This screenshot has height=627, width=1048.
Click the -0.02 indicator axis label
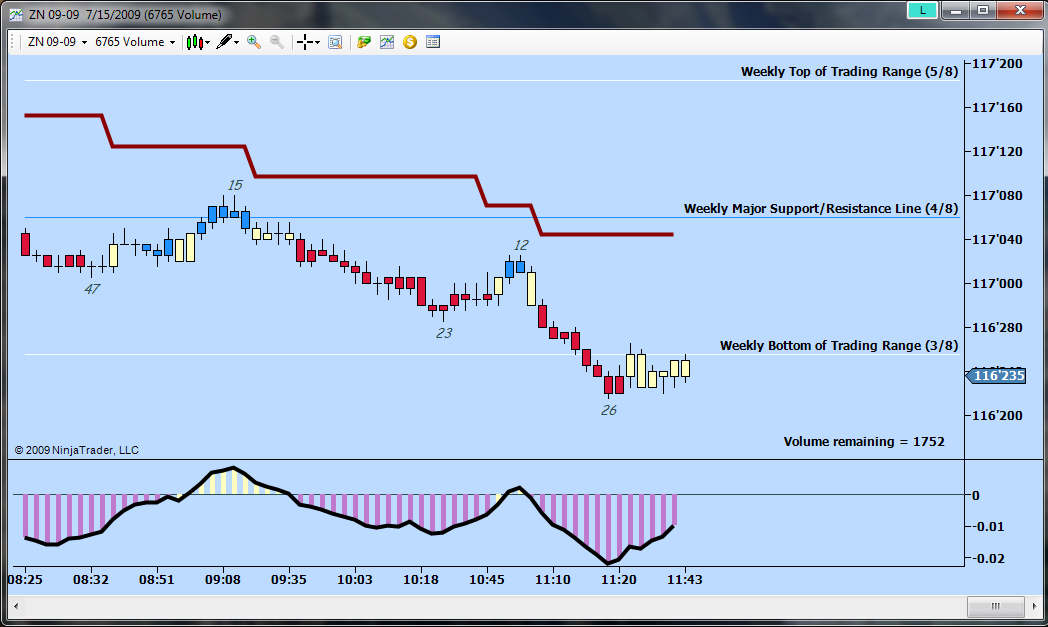click(x=987, y=558)
